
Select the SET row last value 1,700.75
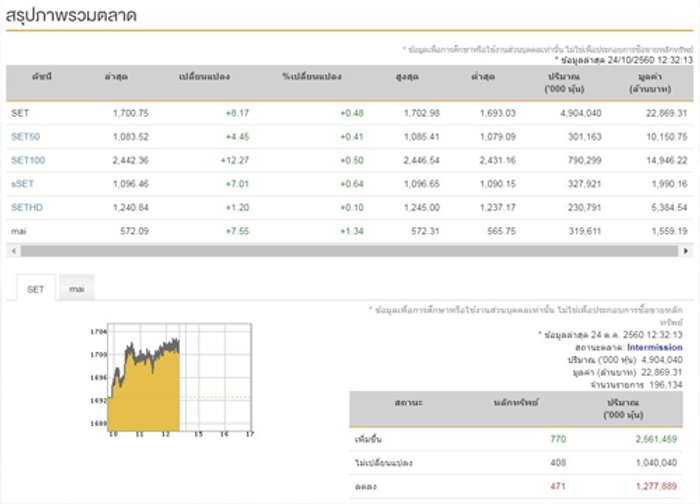[131, 113]
